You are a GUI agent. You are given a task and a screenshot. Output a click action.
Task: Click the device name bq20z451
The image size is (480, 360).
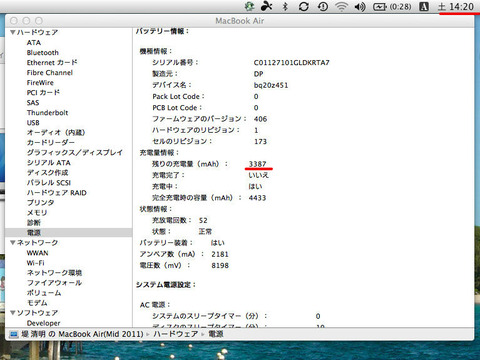(271, 85)
